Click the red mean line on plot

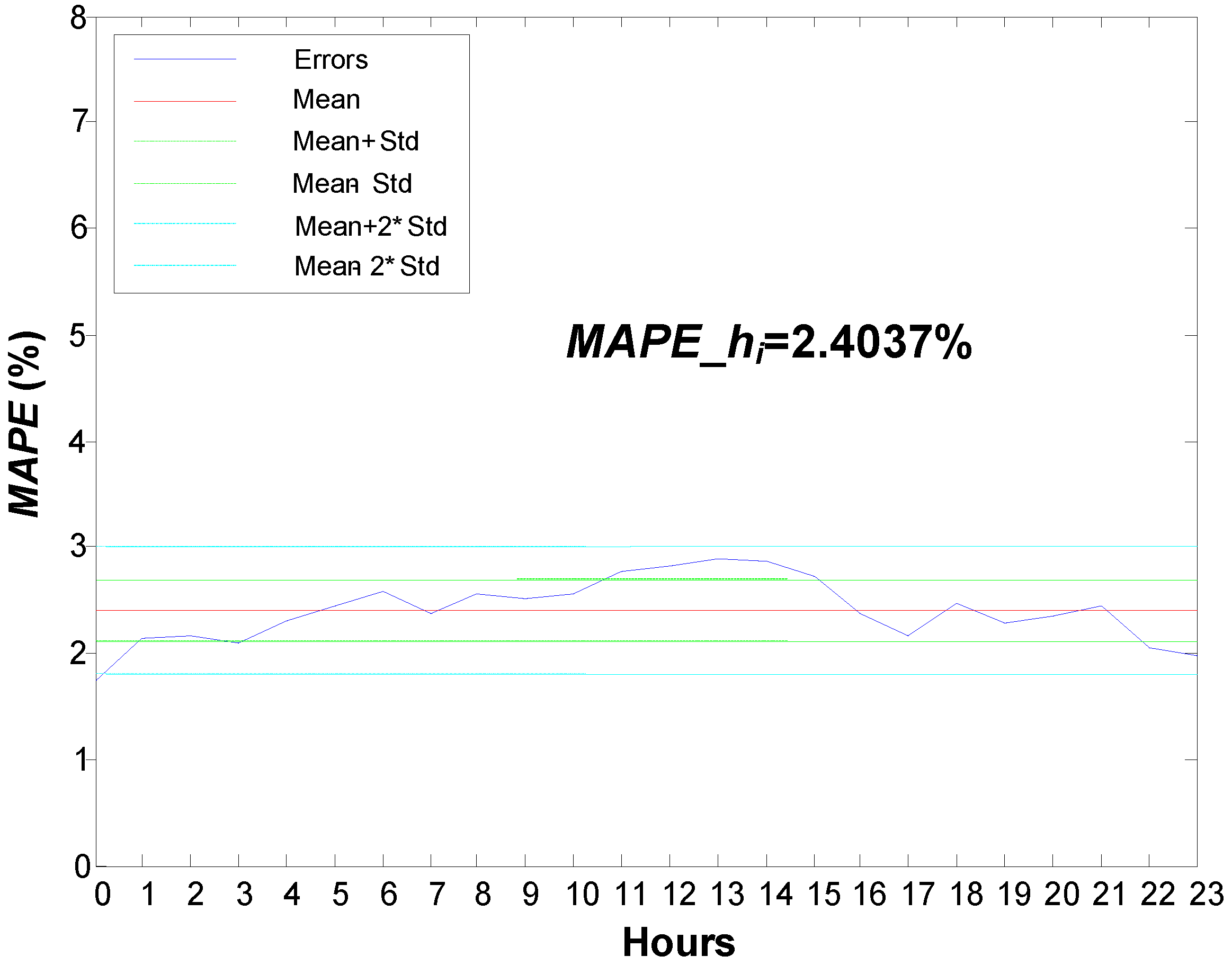[x=734, y=611]
